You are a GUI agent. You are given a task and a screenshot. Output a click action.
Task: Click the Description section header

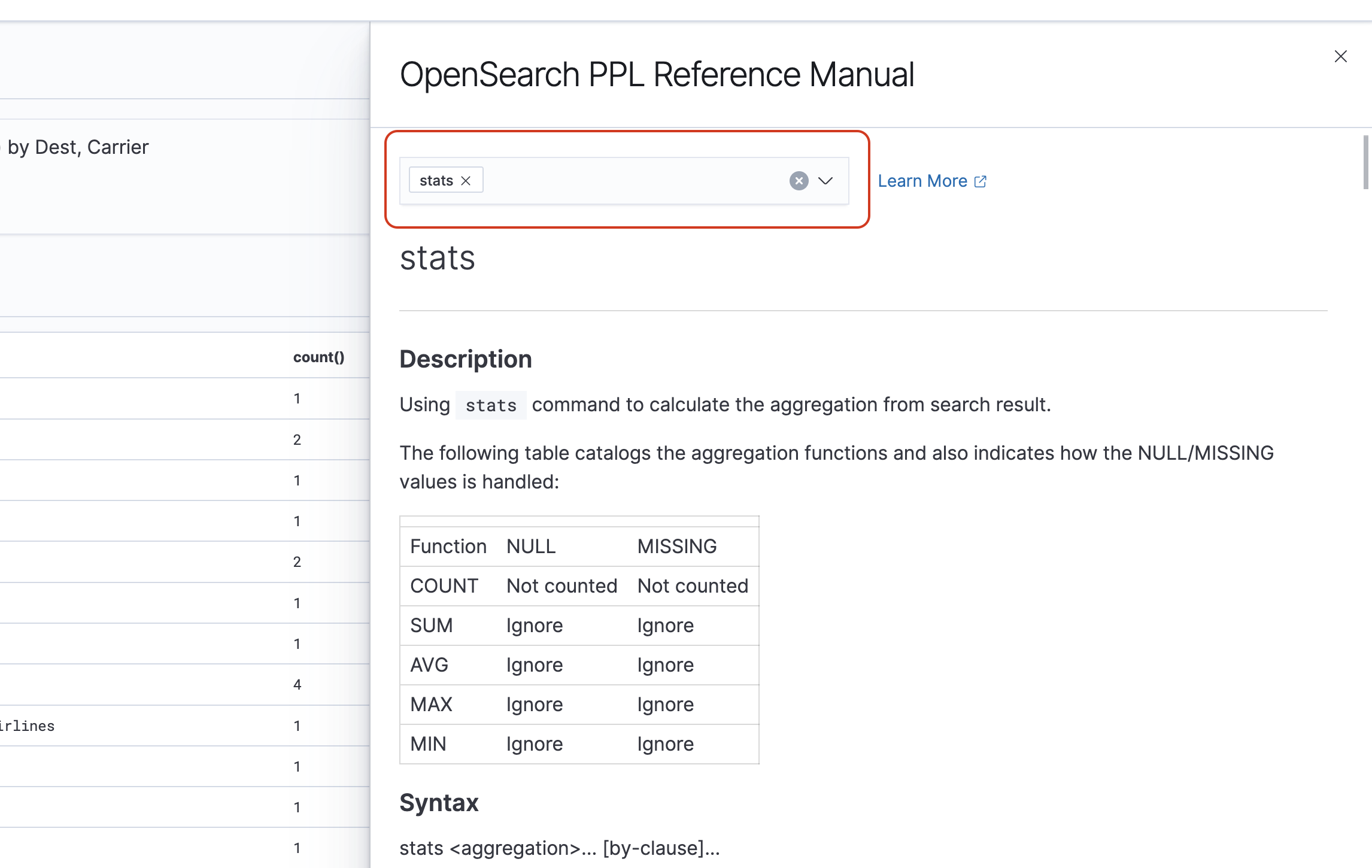(466, 359)
